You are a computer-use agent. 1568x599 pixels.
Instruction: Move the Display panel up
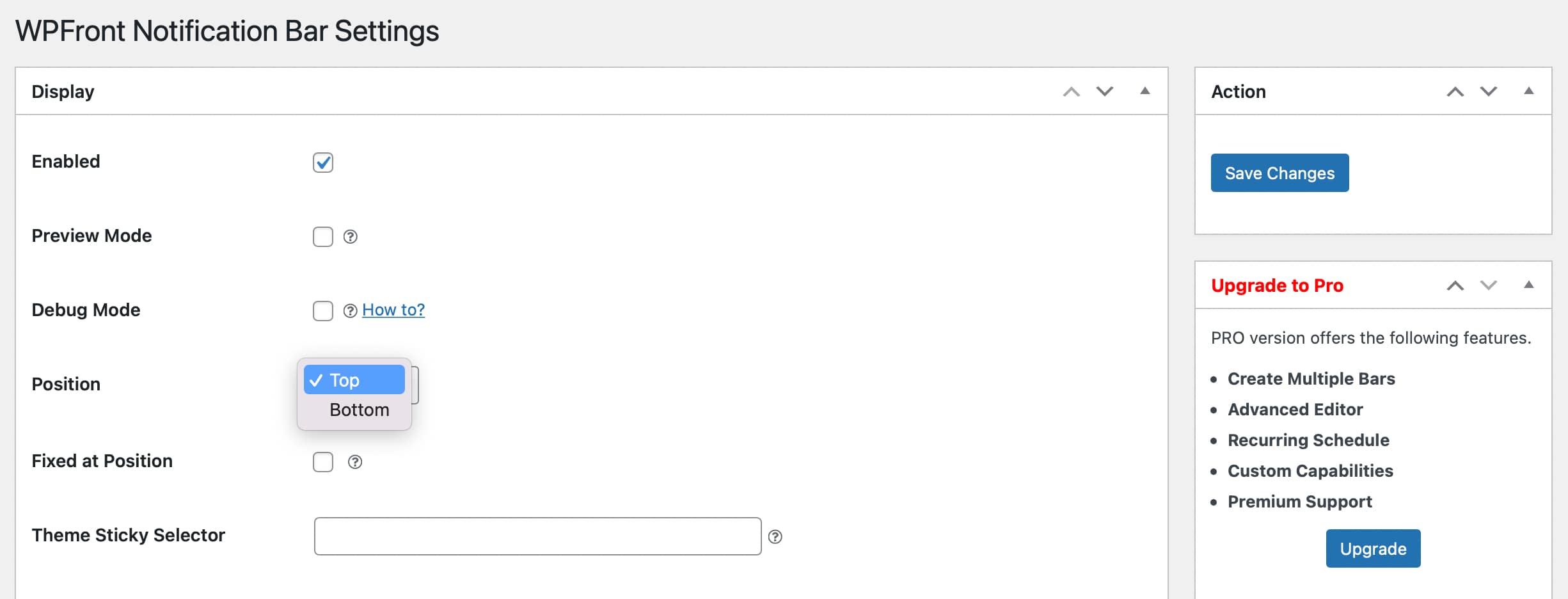(1070, 92)
